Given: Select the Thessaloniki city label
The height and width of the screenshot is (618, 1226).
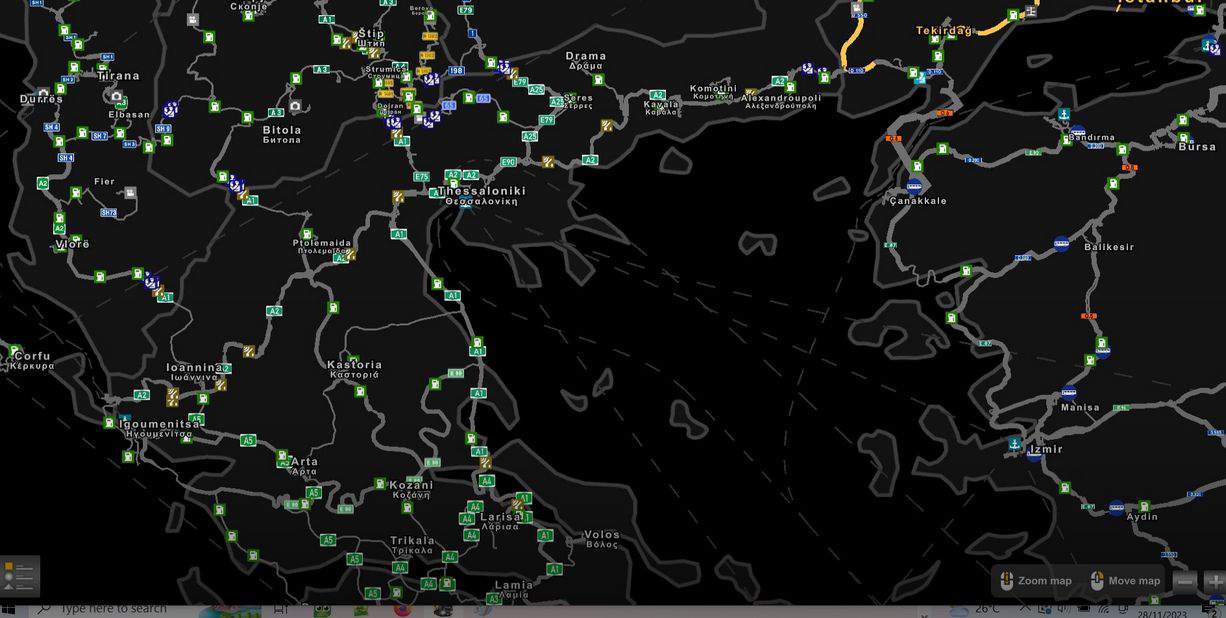Looking at the screenshot, I should coord(481,191).
